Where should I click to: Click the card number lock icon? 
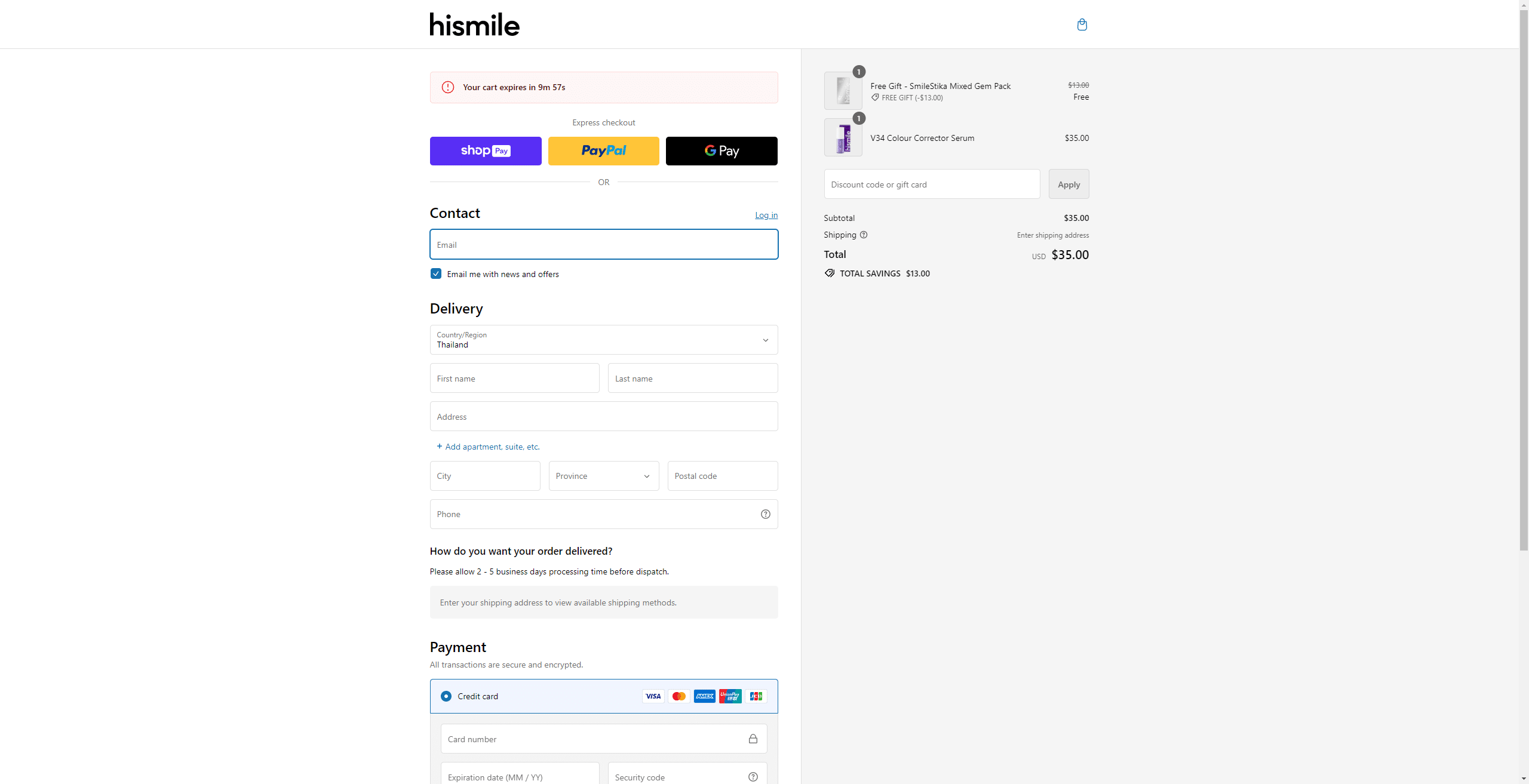pos(753,739)
